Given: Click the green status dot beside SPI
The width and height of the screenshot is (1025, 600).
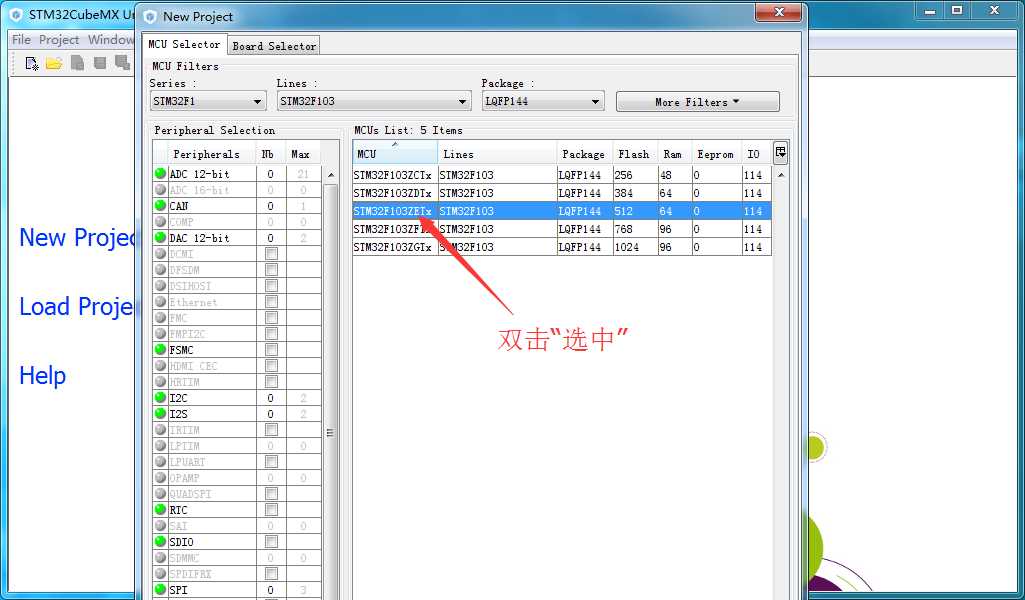Looking at the screenshot, I should (x=160, y=590).
